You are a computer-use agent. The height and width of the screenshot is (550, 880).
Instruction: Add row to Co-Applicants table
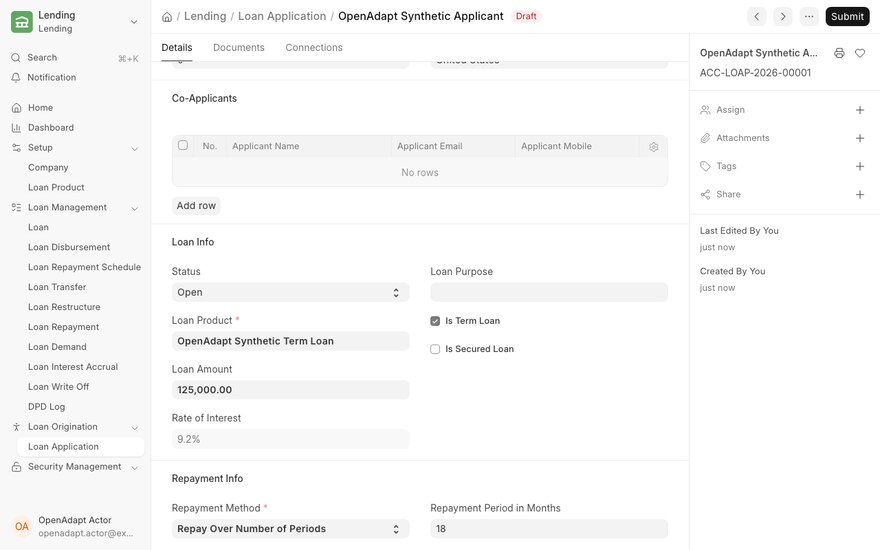click(x=196, y=206)
